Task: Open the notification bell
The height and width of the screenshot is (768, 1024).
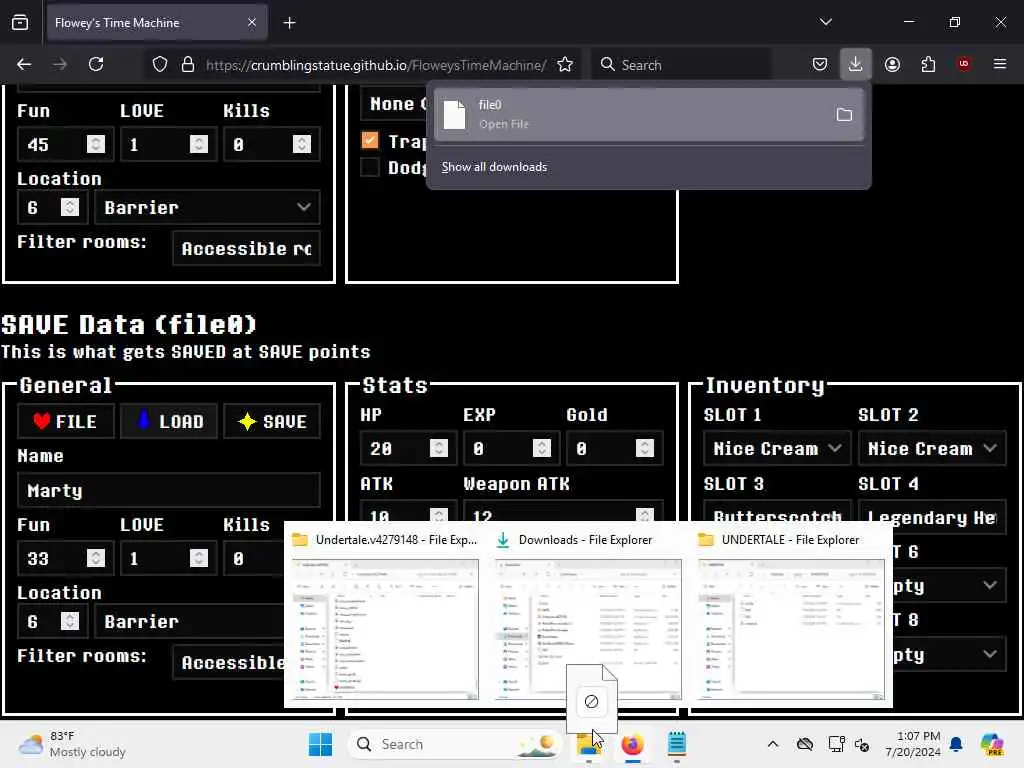Action: (x=956, y=744)
